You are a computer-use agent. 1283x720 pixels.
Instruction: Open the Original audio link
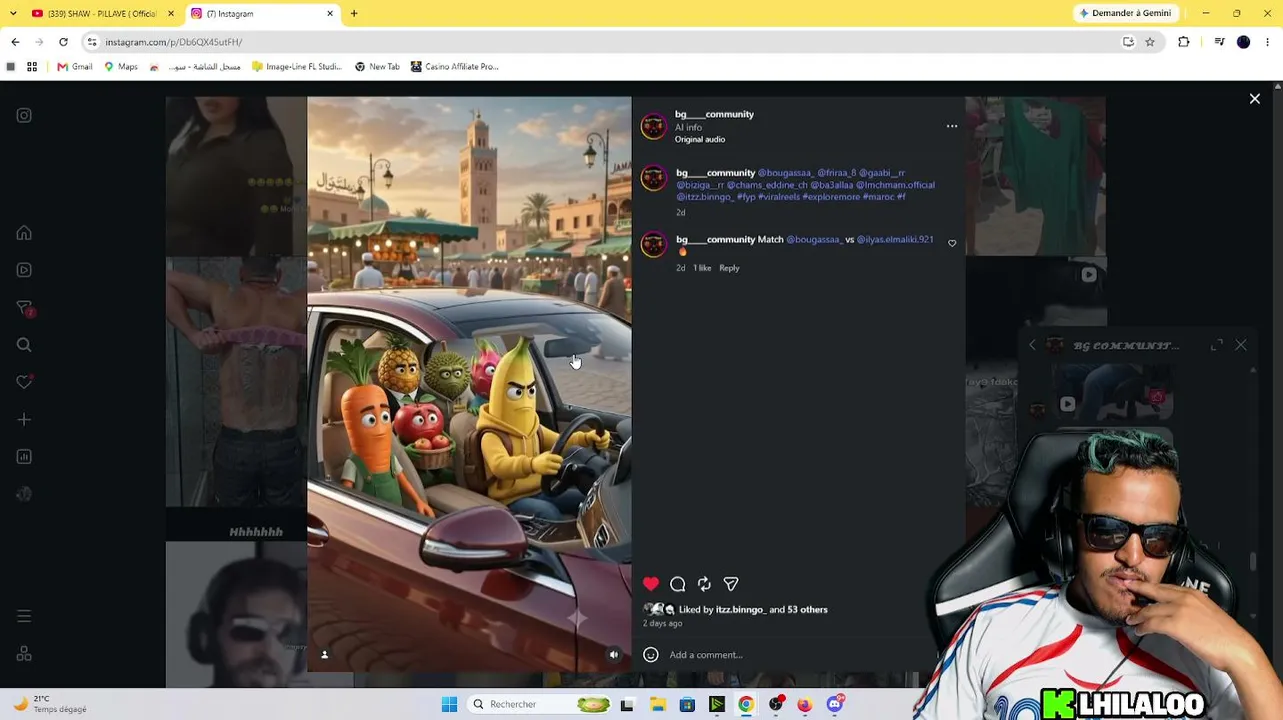(700, 140)
